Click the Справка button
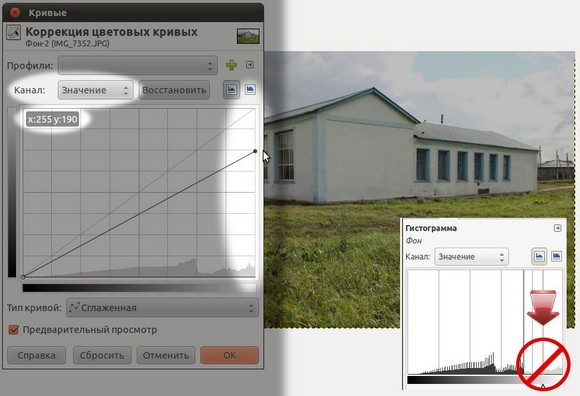This screenshot has height=396, width=580. click(x=37, y=355)
